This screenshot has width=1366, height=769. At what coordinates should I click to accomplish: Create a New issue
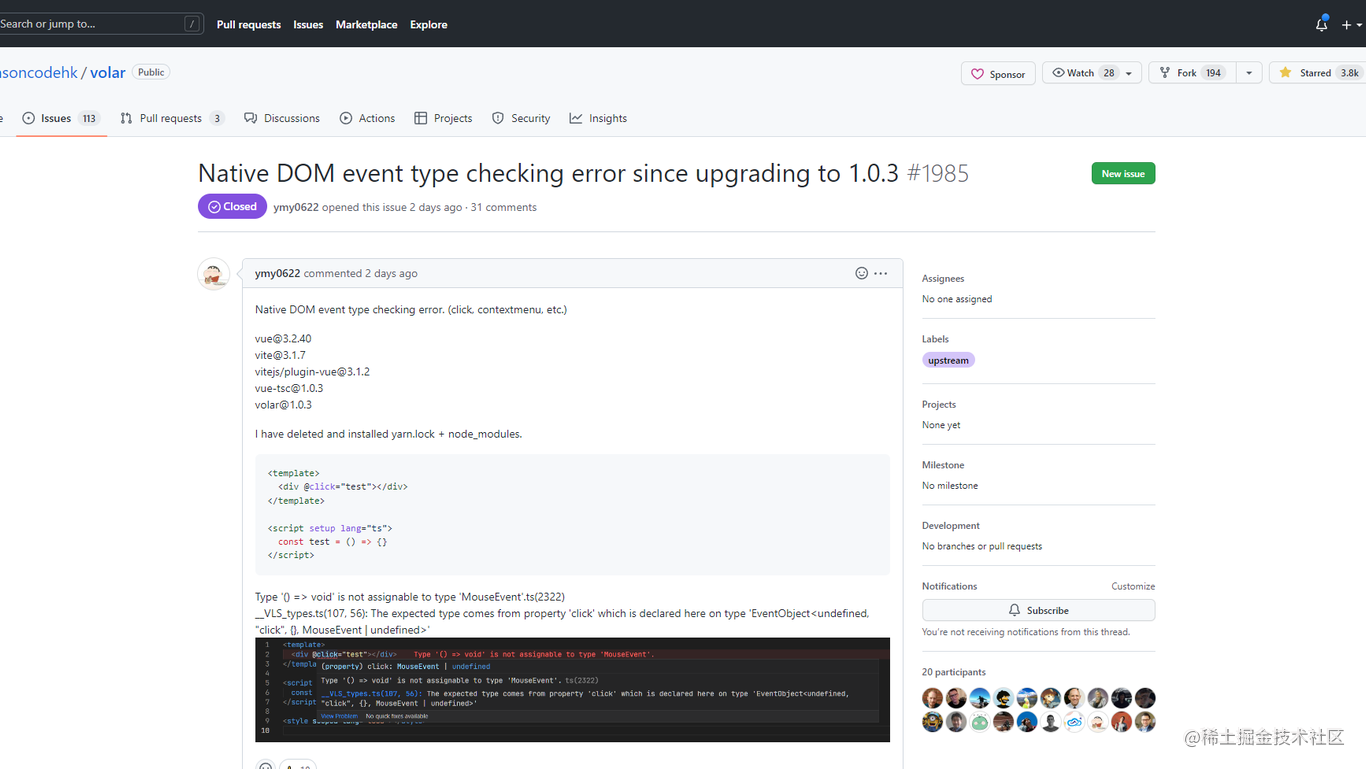[x=1123, y=173]
